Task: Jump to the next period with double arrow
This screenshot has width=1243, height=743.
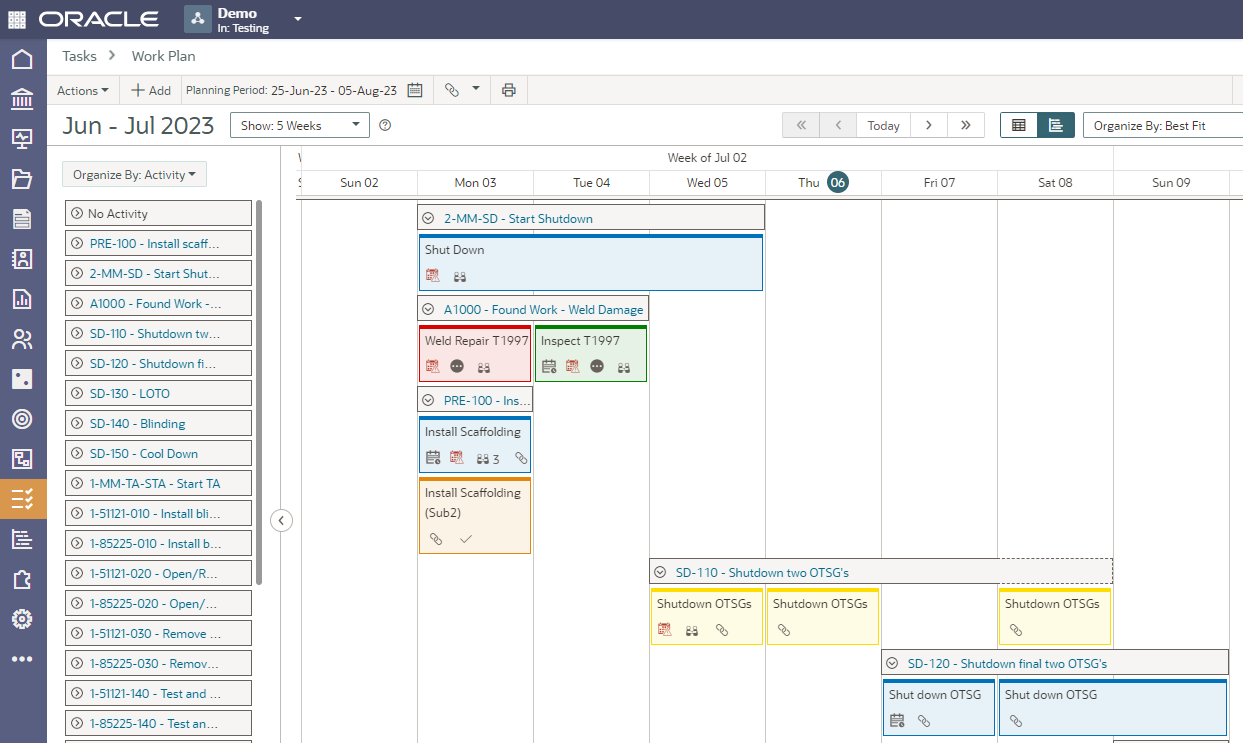Action: coord(965,125)
